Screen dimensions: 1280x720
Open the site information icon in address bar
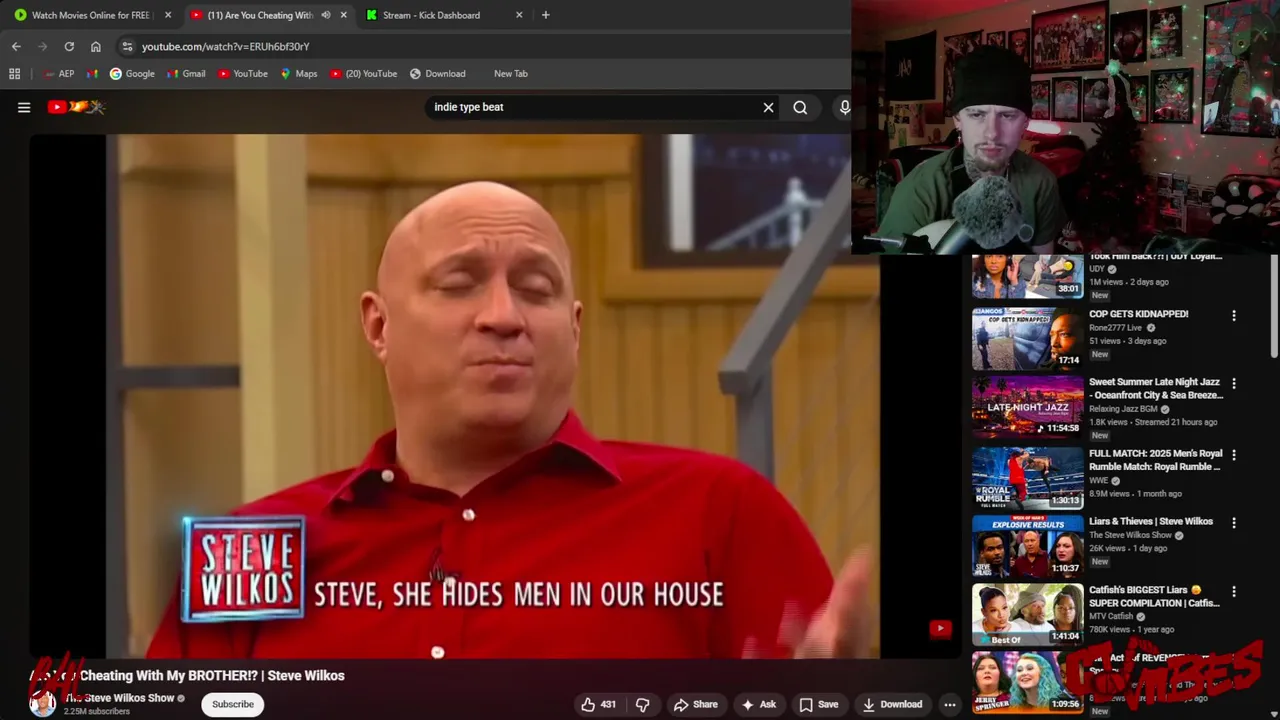click(126, 46)
